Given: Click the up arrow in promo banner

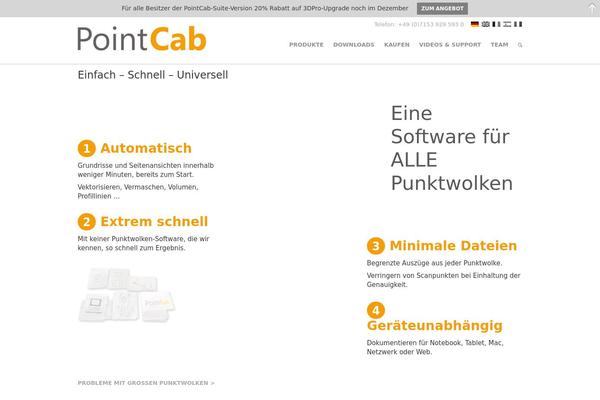Looking at the screenshot, I should point(592,8).
